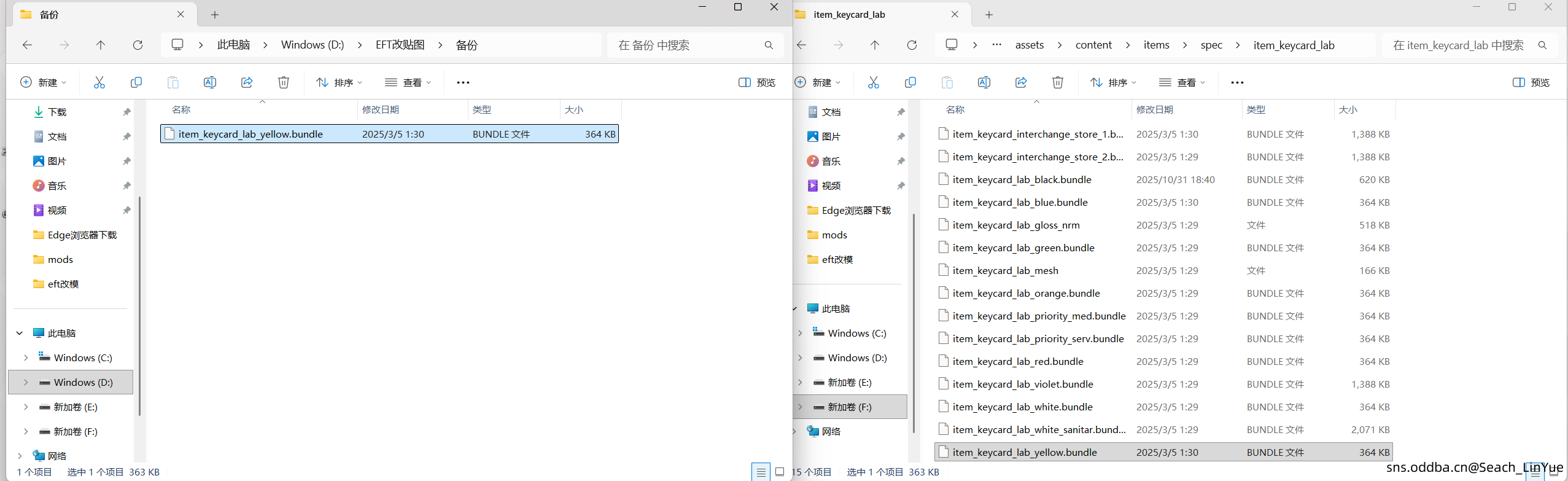The width and height of the screenshot is (1568, 481).
Task: Open the 排序 dropdown in 备份 window
Action: (x=339, y=82)
